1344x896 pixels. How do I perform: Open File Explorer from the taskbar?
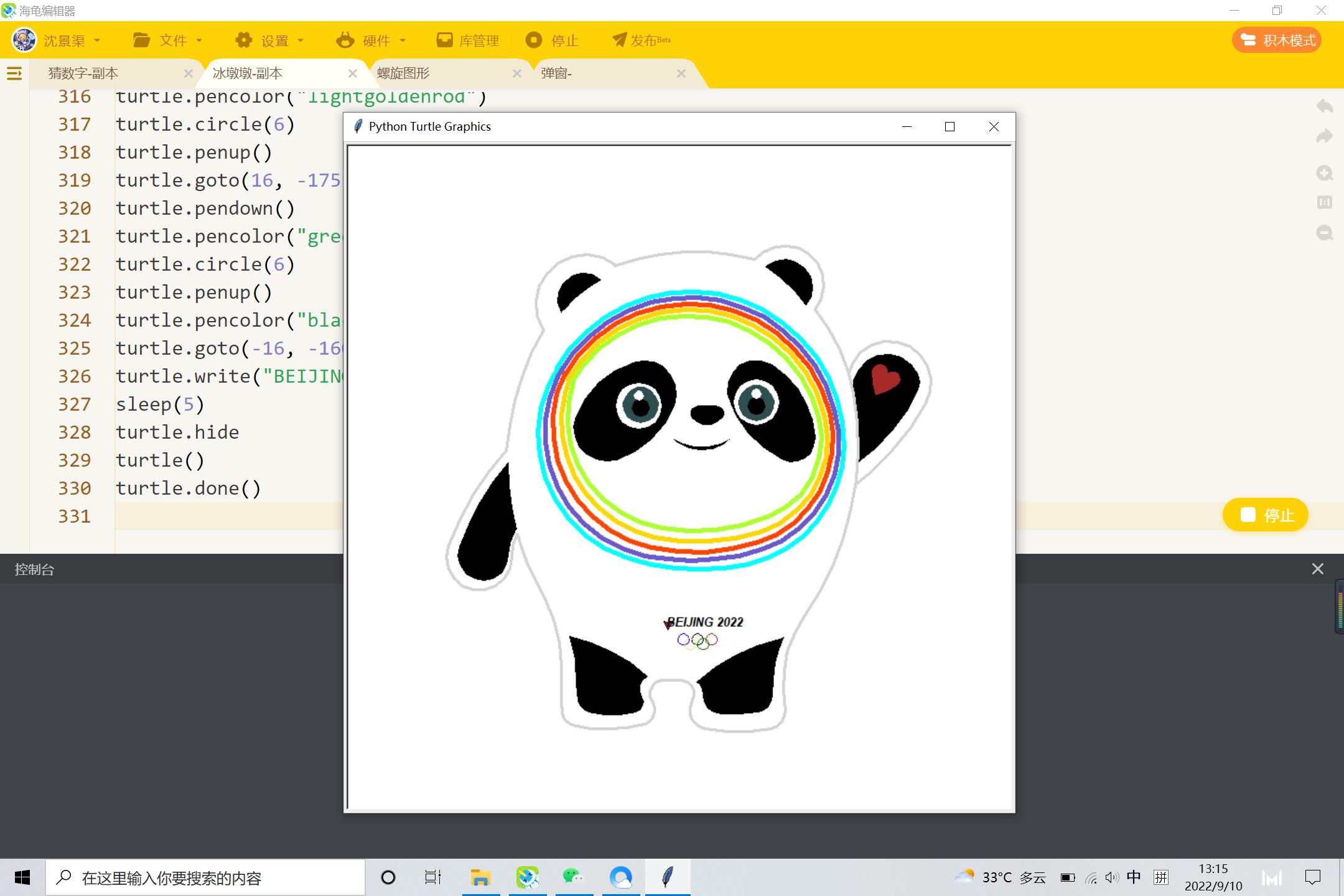click(x=480, y=878)
